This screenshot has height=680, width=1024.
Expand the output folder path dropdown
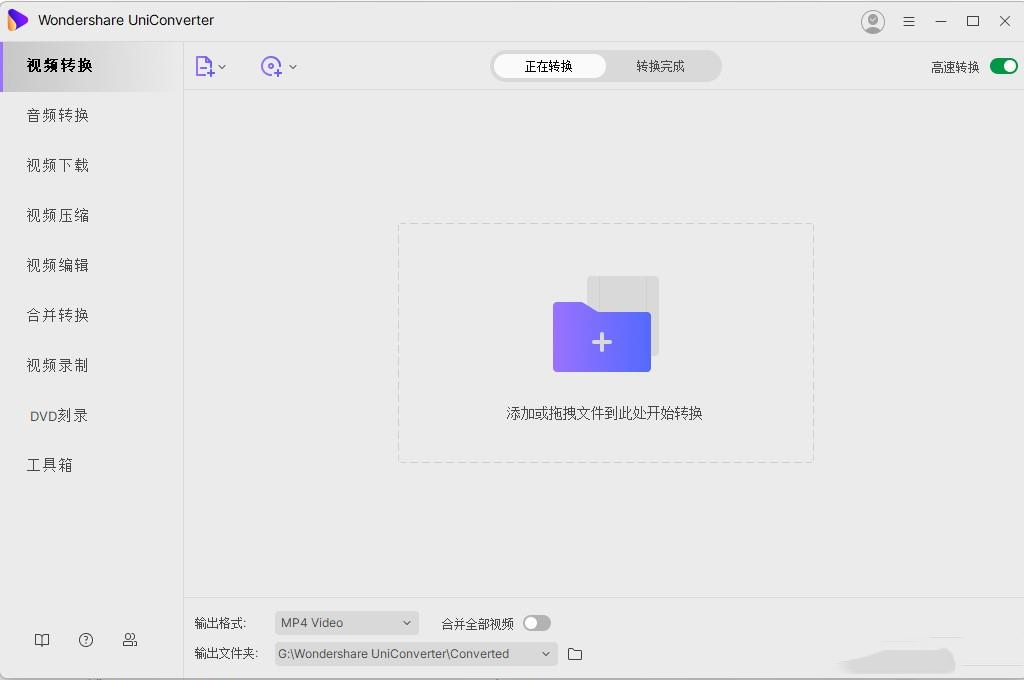pos(546,654)
